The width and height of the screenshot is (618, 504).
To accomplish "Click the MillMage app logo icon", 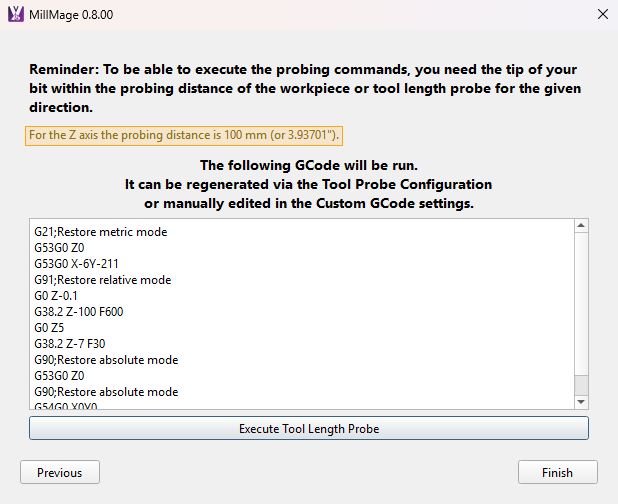I will click(x=16, y=14).
